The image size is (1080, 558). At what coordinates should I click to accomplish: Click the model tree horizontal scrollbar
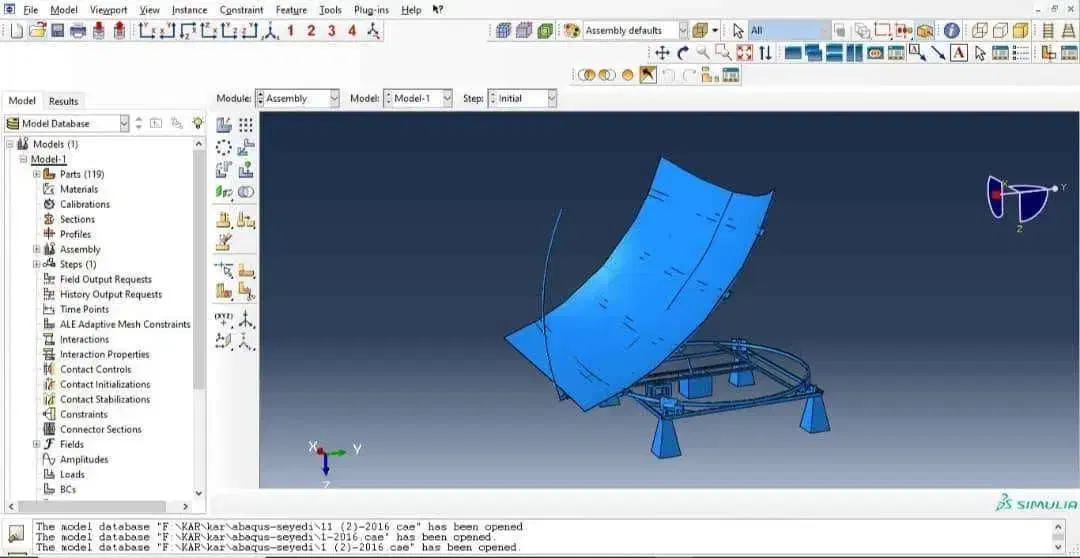(x=100, y=507)
